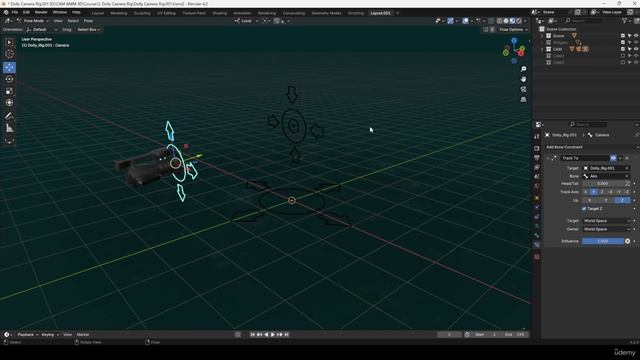Select the Transform tool in the left toolbar
This screenshot has width=640, height=360.
pos(9,103)
